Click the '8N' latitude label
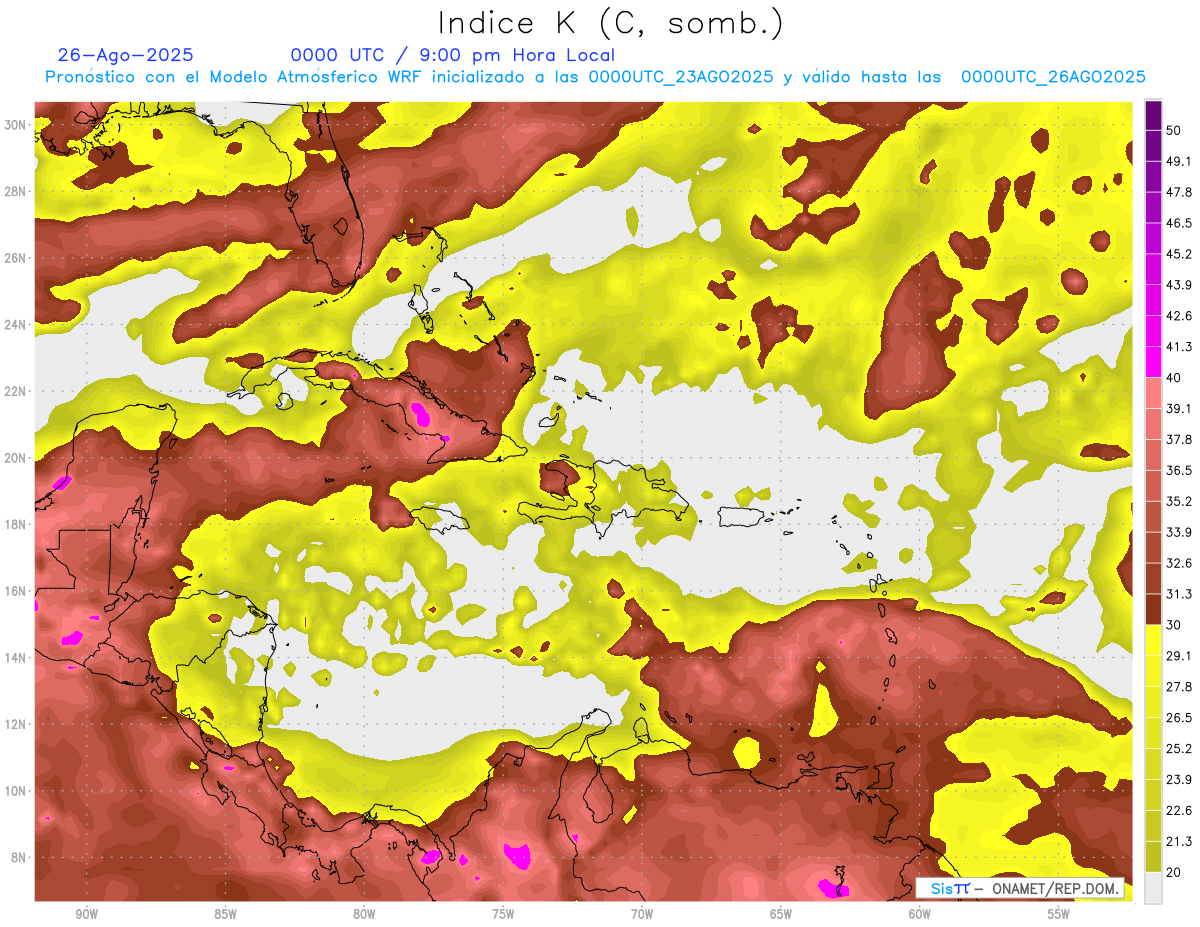 click(x=20, y=857)
